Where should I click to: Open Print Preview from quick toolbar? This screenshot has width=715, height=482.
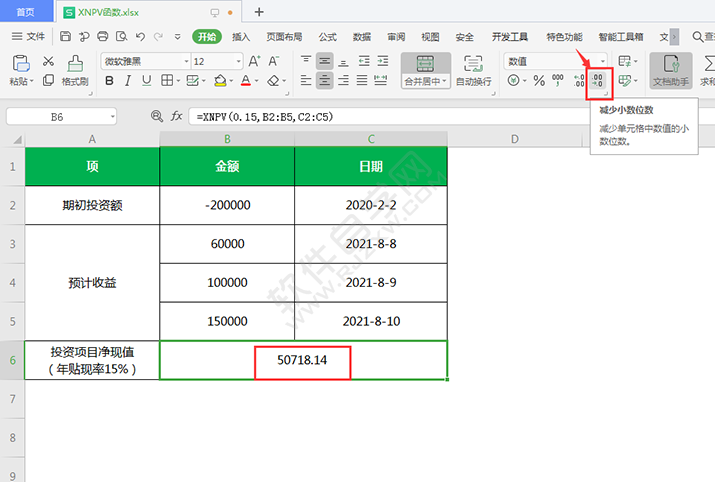(x=121, y=36)
